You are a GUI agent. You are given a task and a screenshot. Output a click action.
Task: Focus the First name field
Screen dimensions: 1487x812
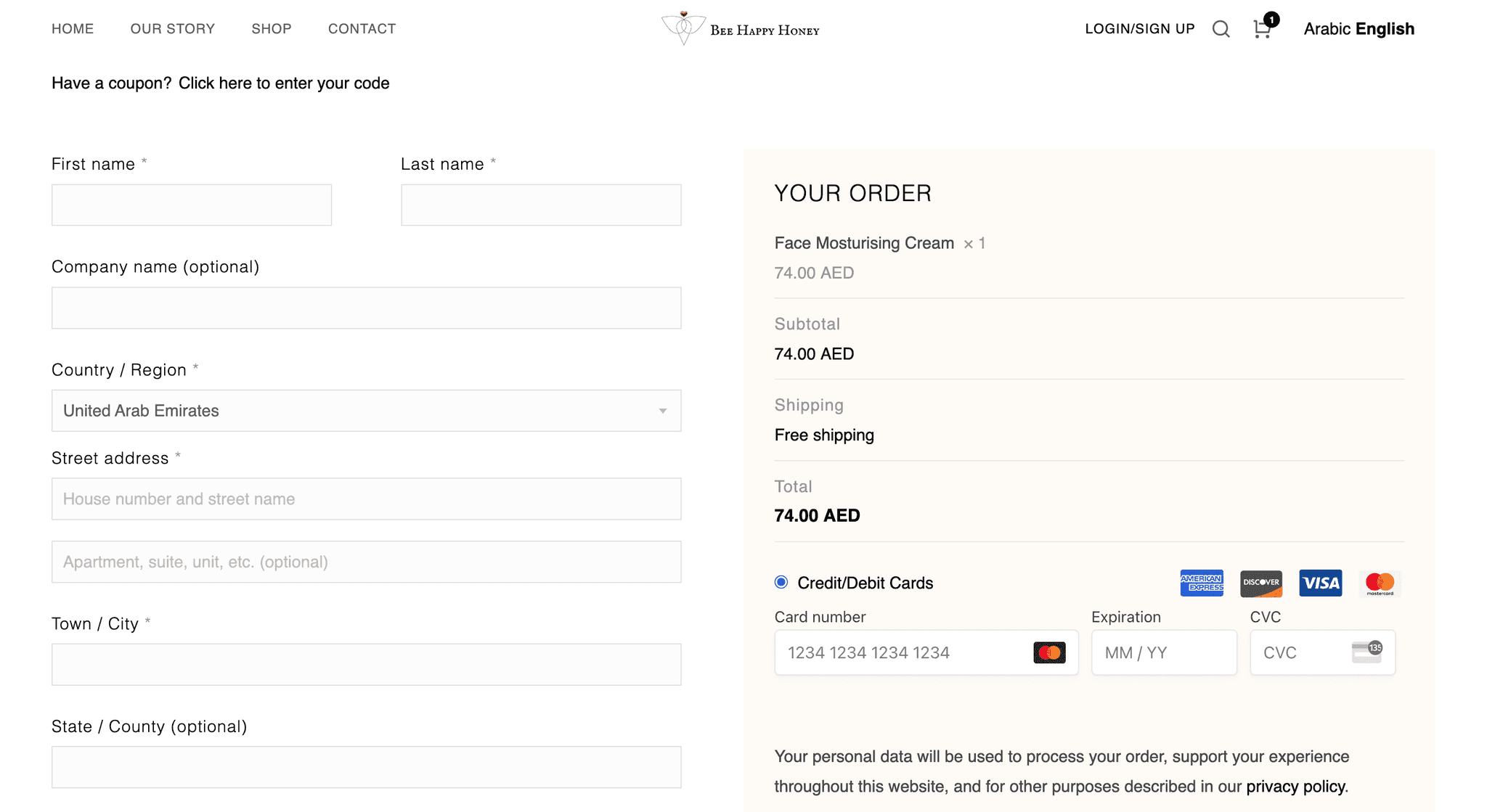coord(192,205)
